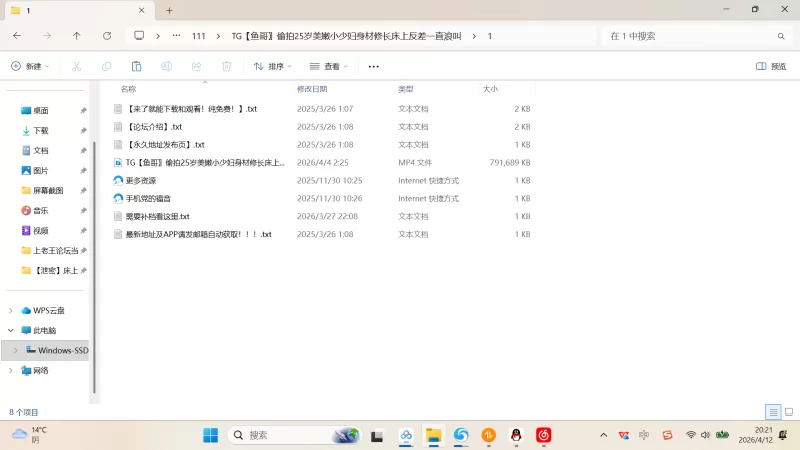800x450 pixels.
Task: Click the Up one level arrow
Action: tap(77, 36)
